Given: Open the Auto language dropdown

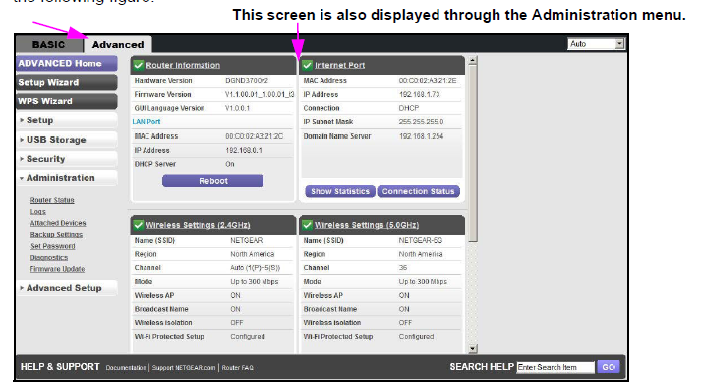Looking at the screenshot, I should [x=596, y=44].
